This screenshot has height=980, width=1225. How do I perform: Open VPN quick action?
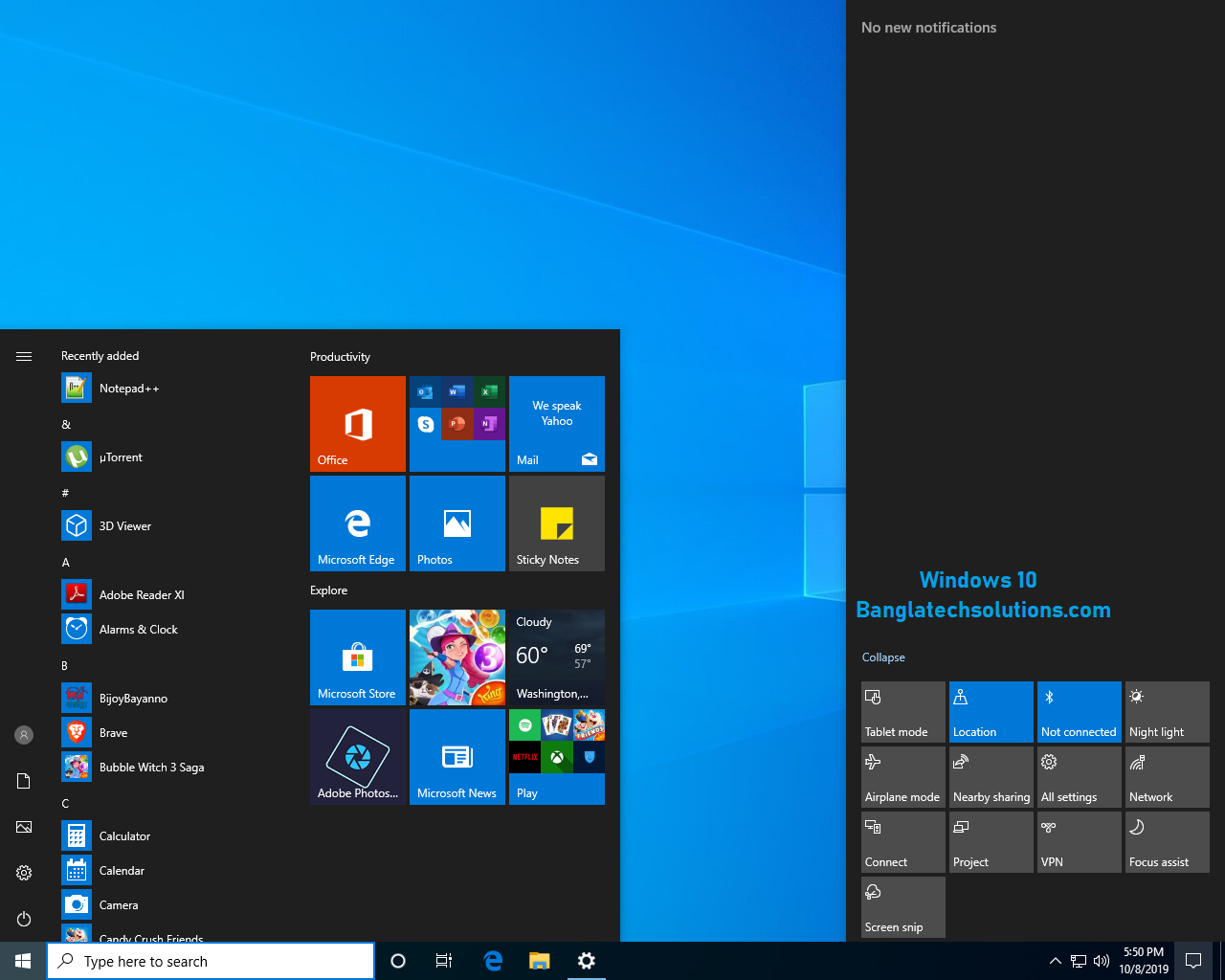(x=1080, y=842)
